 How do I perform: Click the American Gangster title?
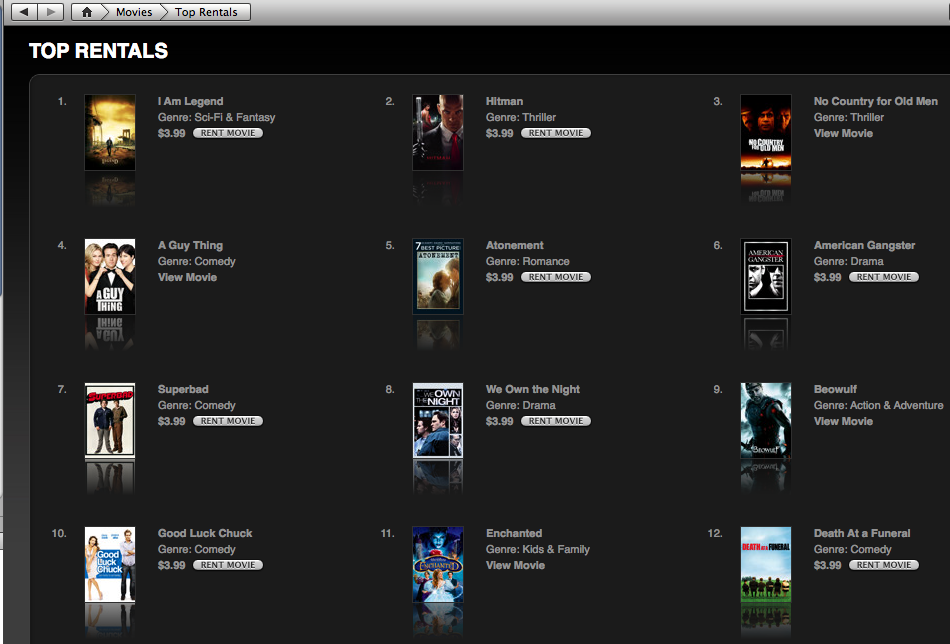coord(864,245)
